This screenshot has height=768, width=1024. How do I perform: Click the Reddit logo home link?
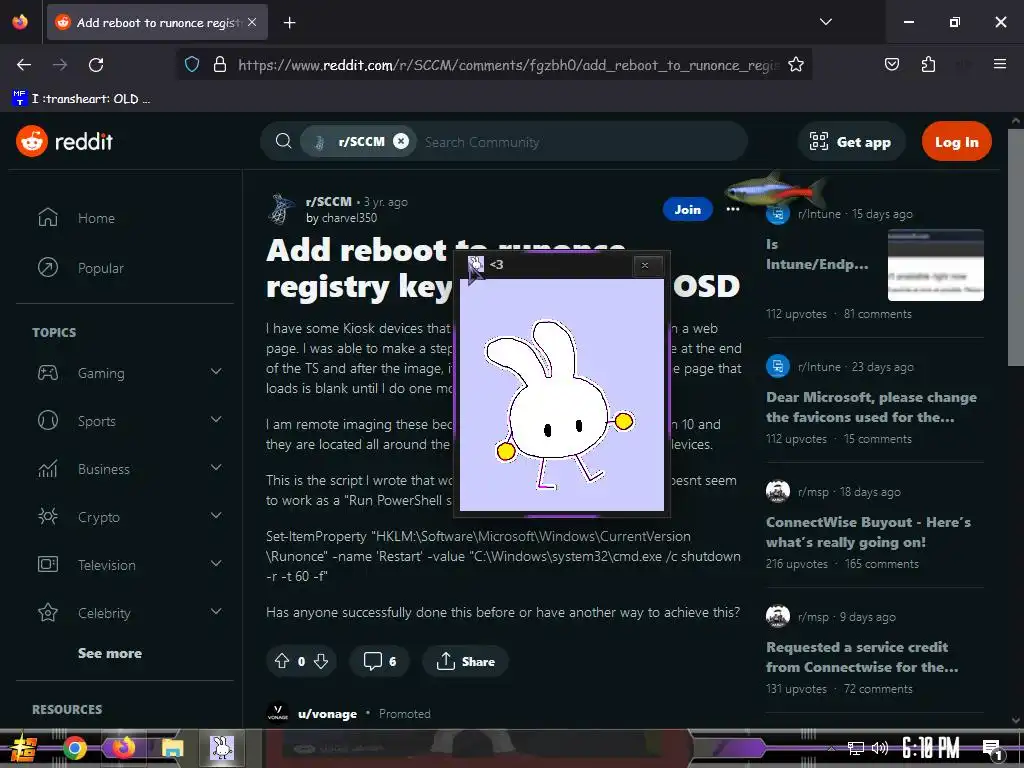(65, 141)
